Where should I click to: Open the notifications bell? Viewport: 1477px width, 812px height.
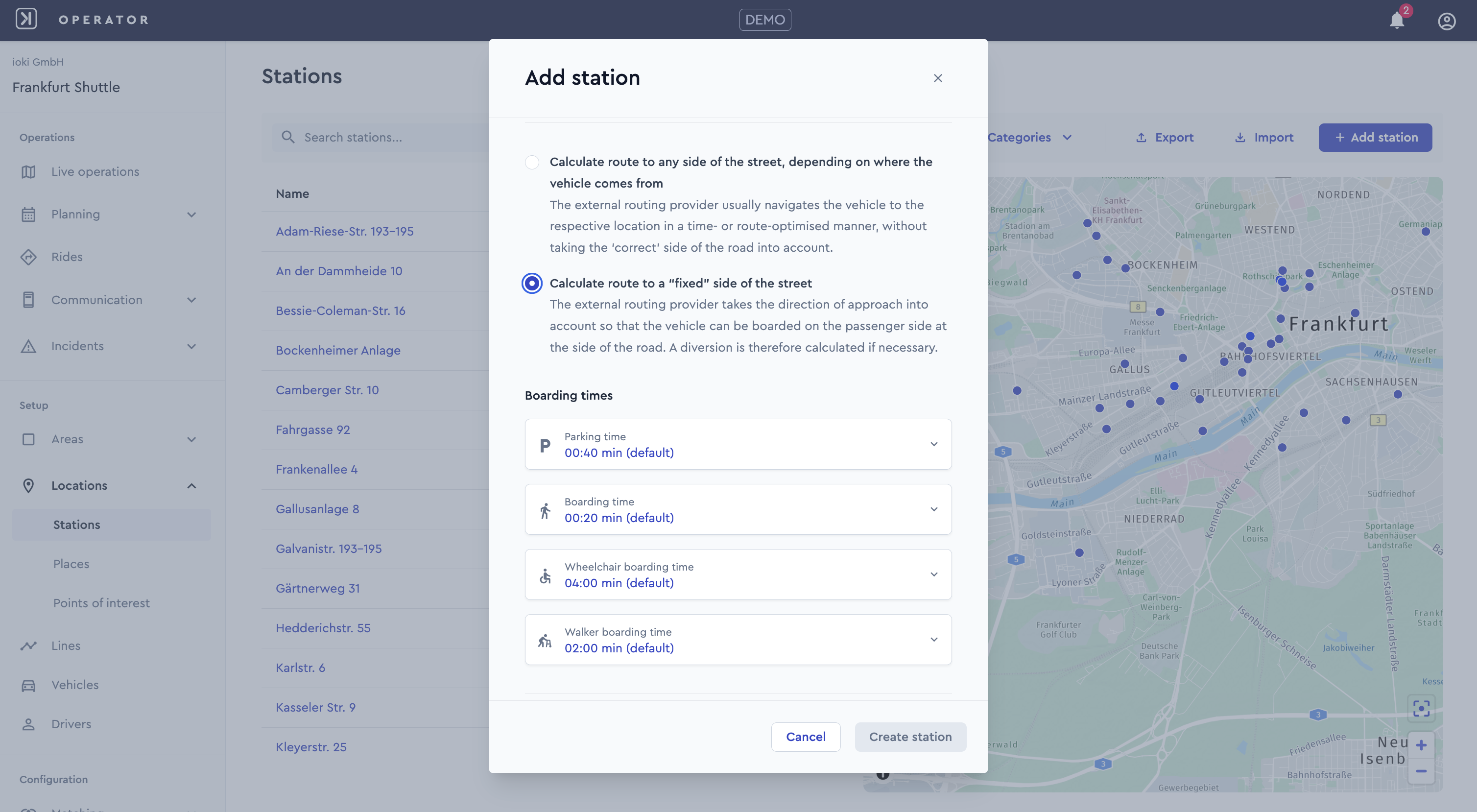click(1397, 21)
